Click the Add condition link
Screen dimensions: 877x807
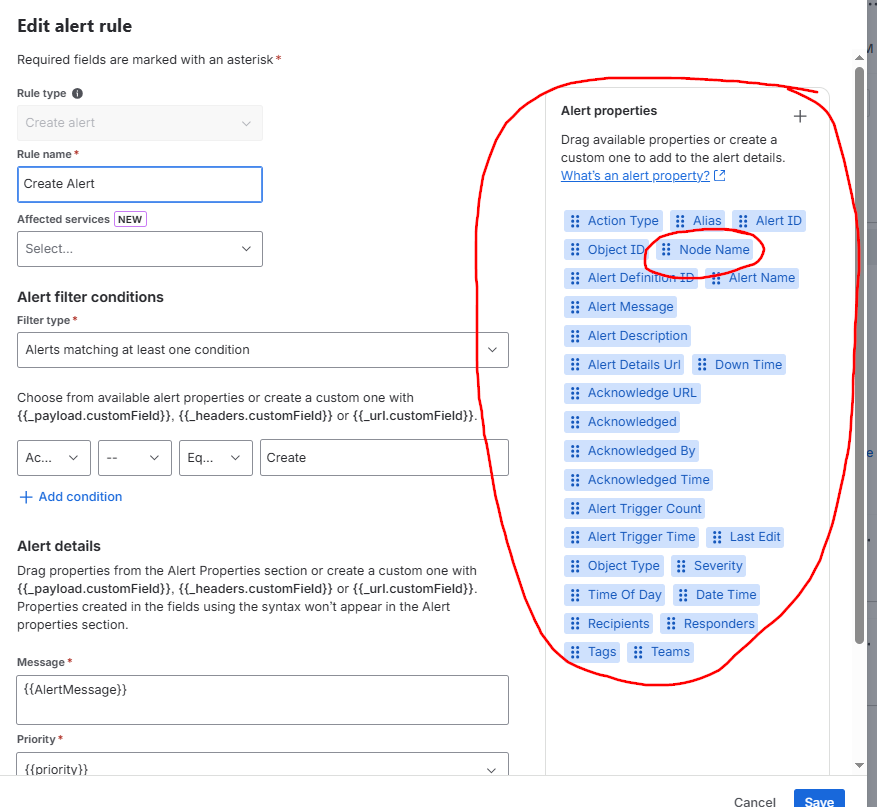point(70,496)
